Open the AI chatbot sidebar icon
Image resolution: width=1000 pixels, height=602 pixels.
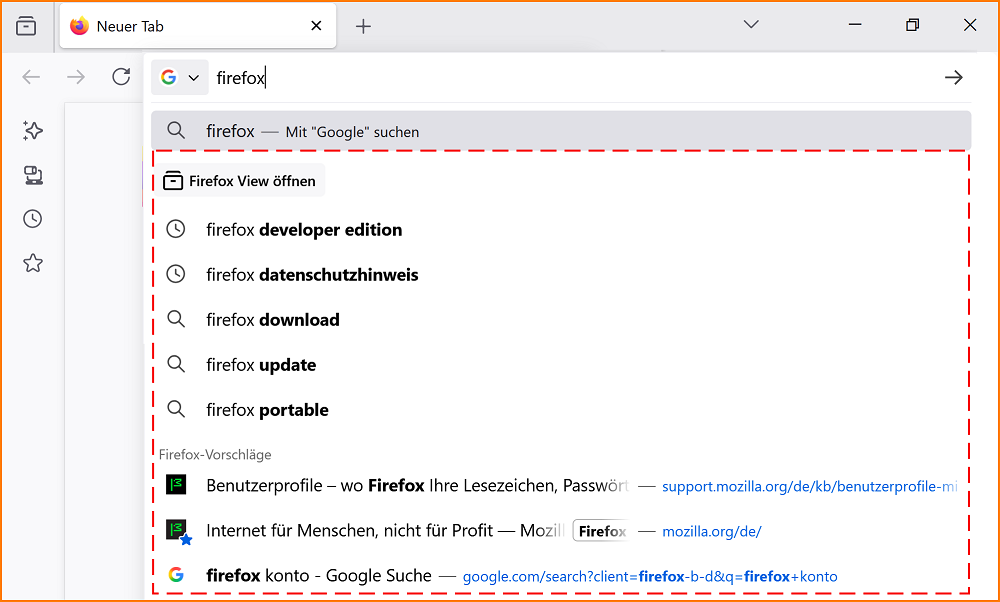tap(32, 131)
